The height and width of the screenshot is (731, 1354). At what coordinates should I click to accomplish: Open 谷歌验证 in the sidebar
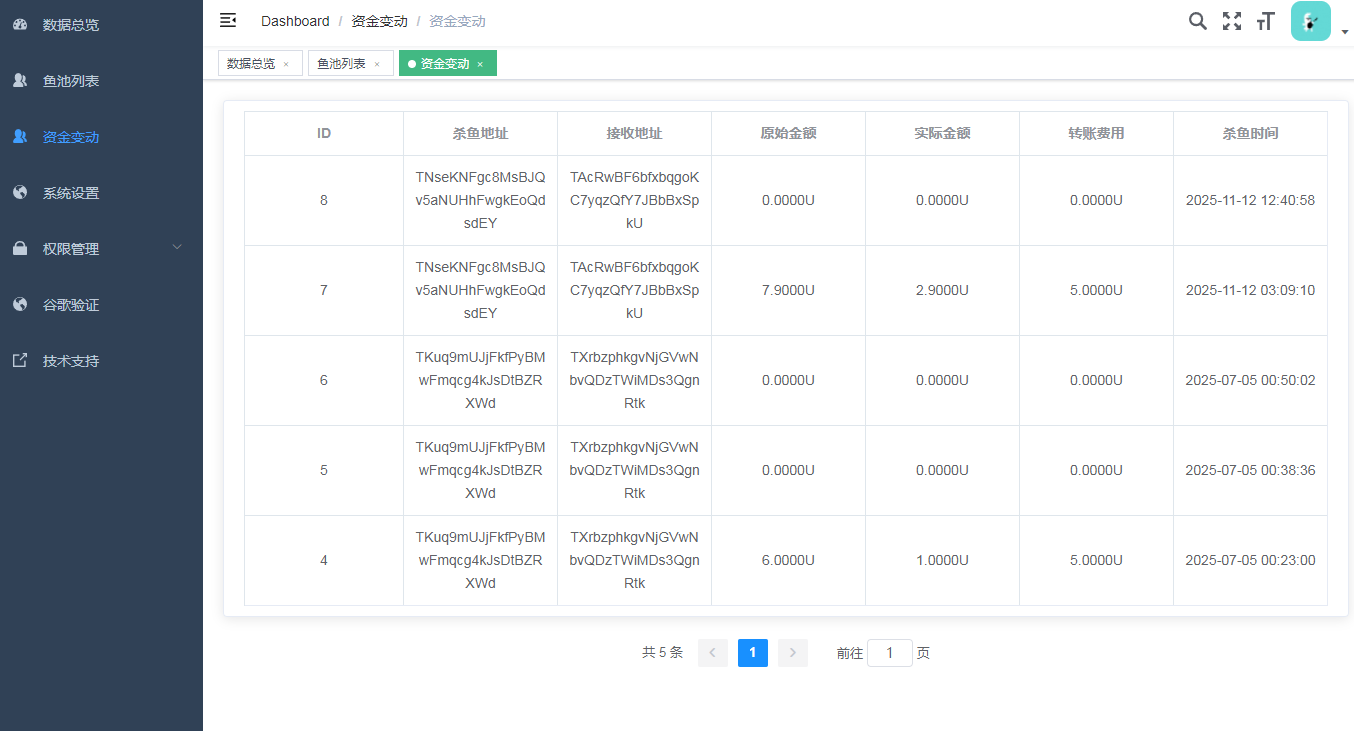[x=71, y=305]
